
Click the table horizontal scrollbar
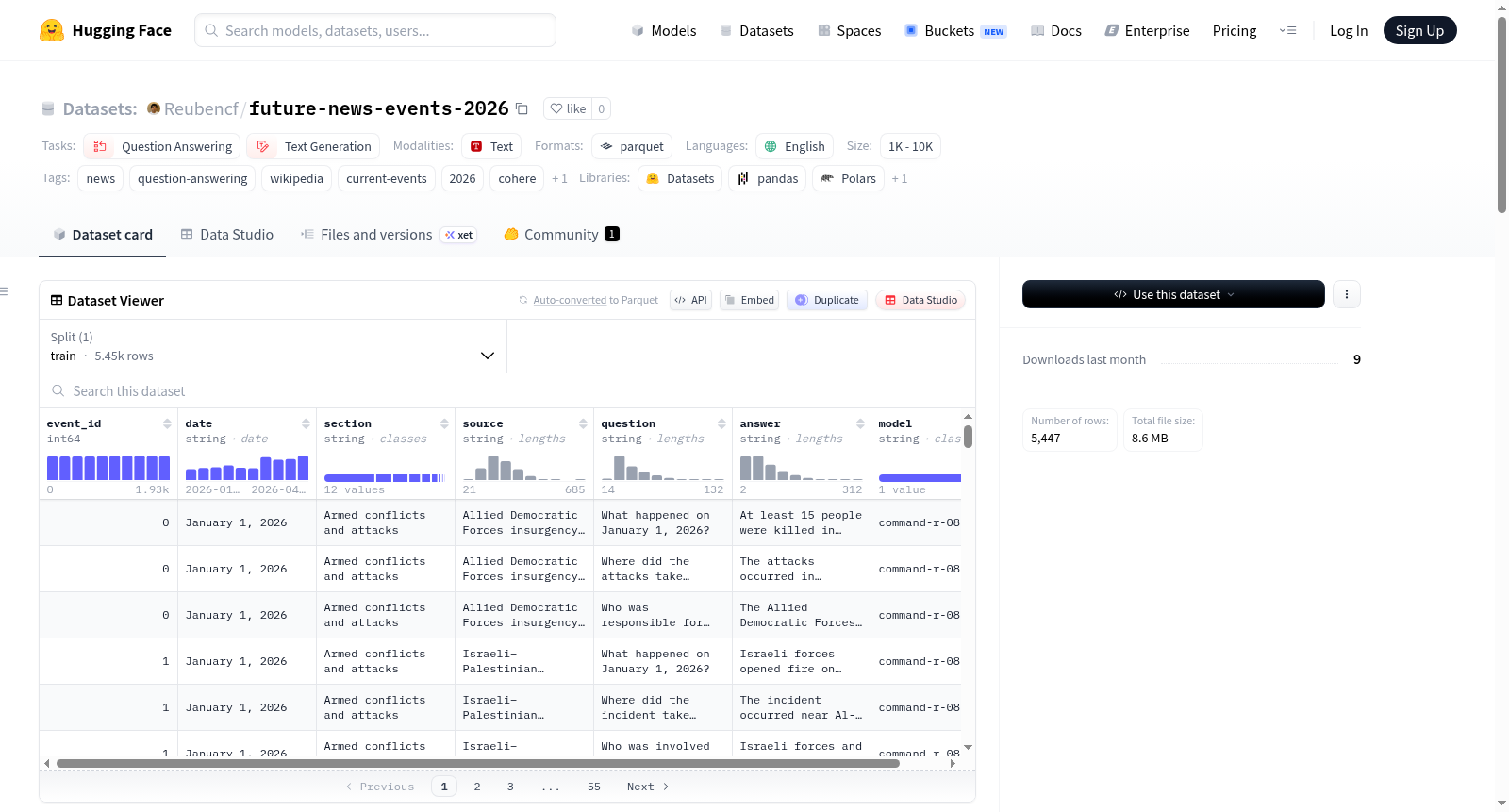click(478, 763)
